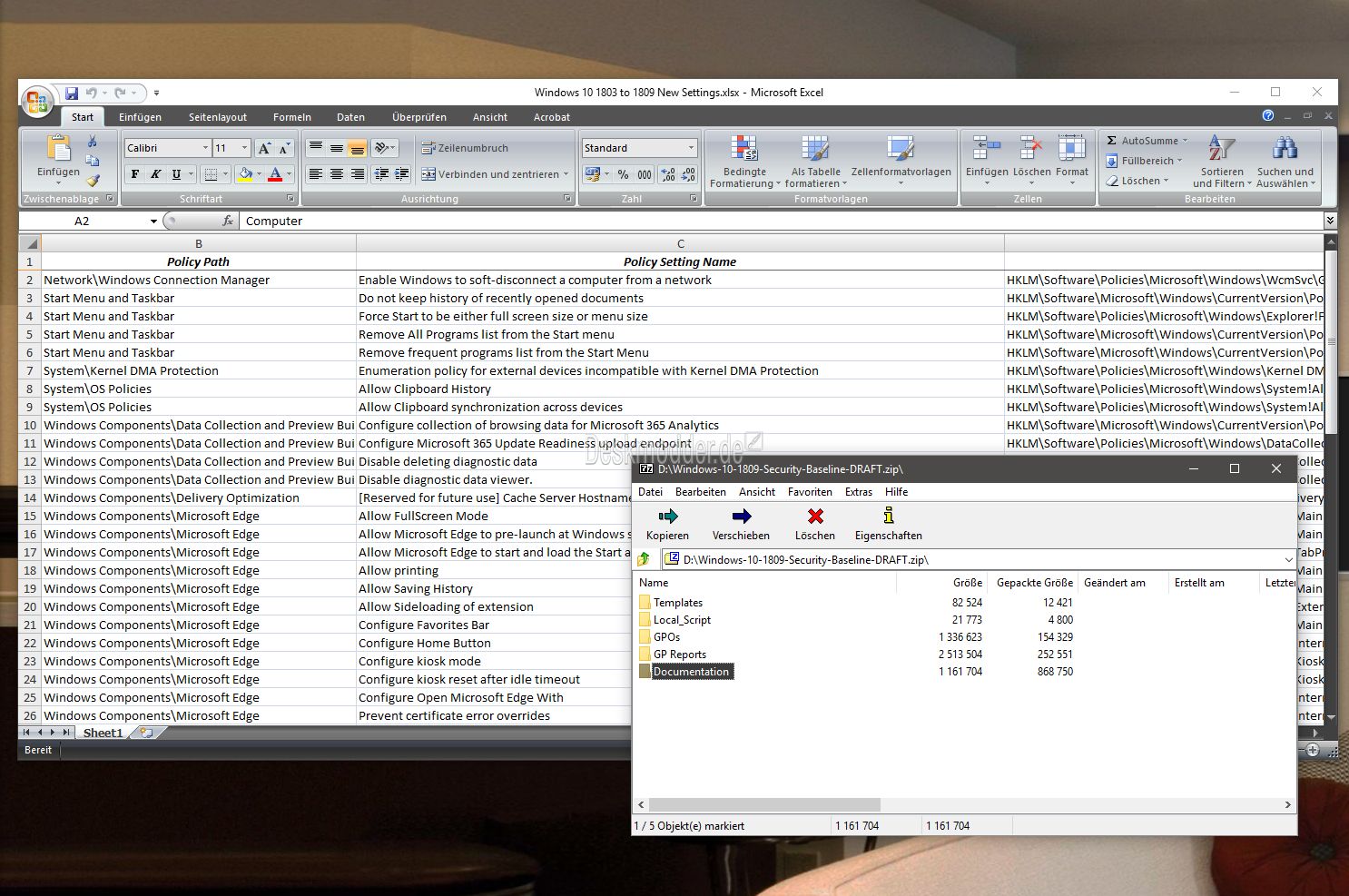Screen dimensions: 1349x896
Task: Apply red font color A
Action: click(x=275, y=174)
